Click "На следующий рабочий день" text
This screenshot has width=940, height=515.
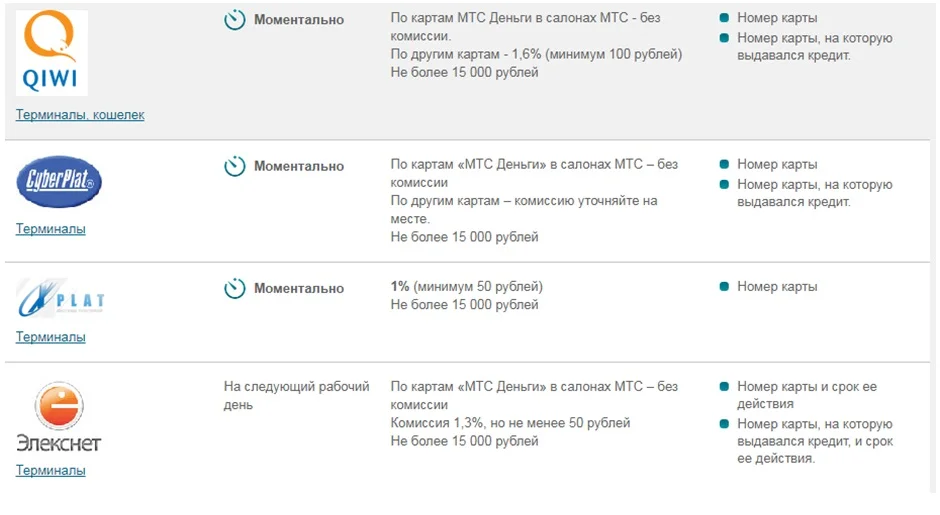(296, 396)
